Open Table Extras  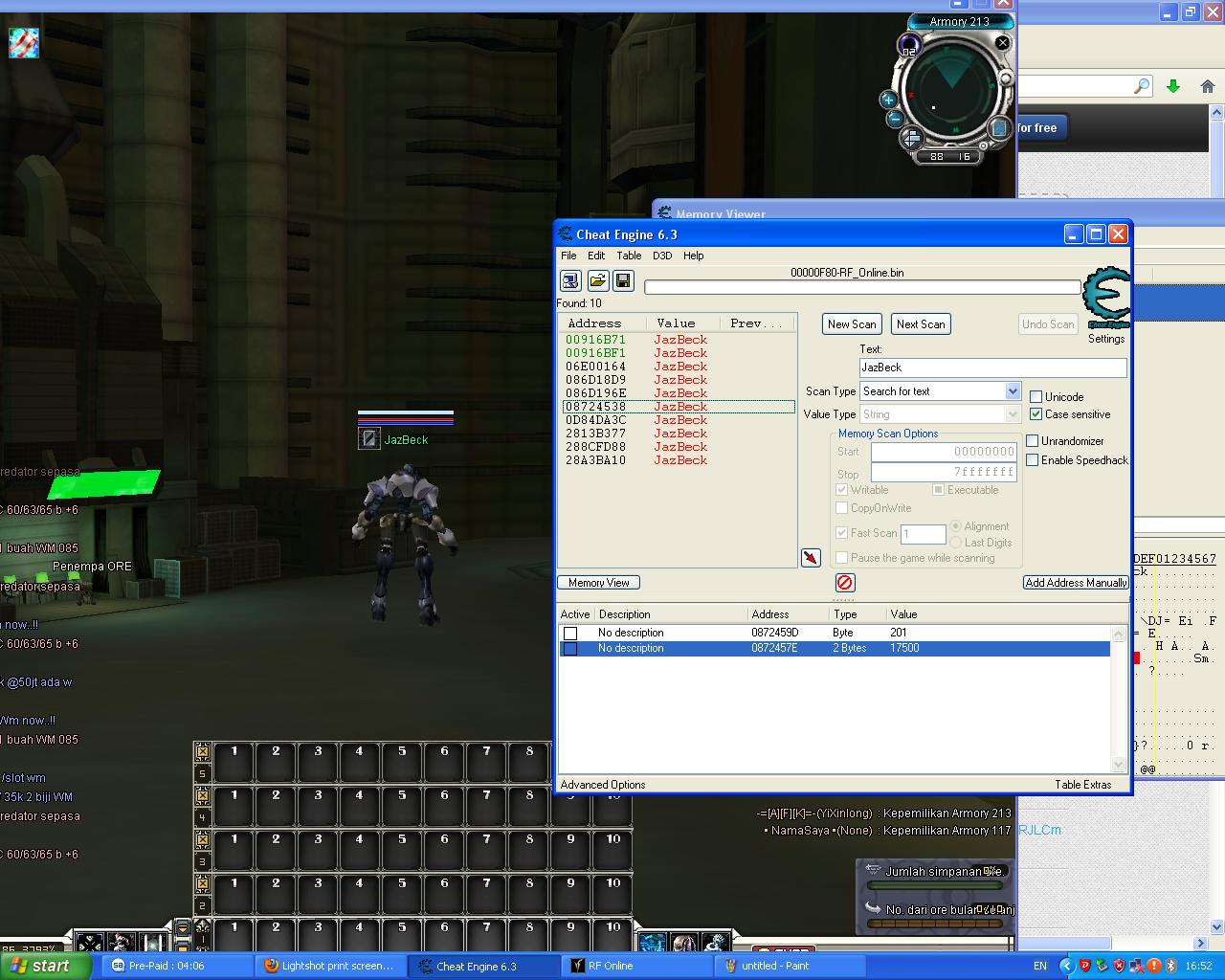(x=1083, y=785)
